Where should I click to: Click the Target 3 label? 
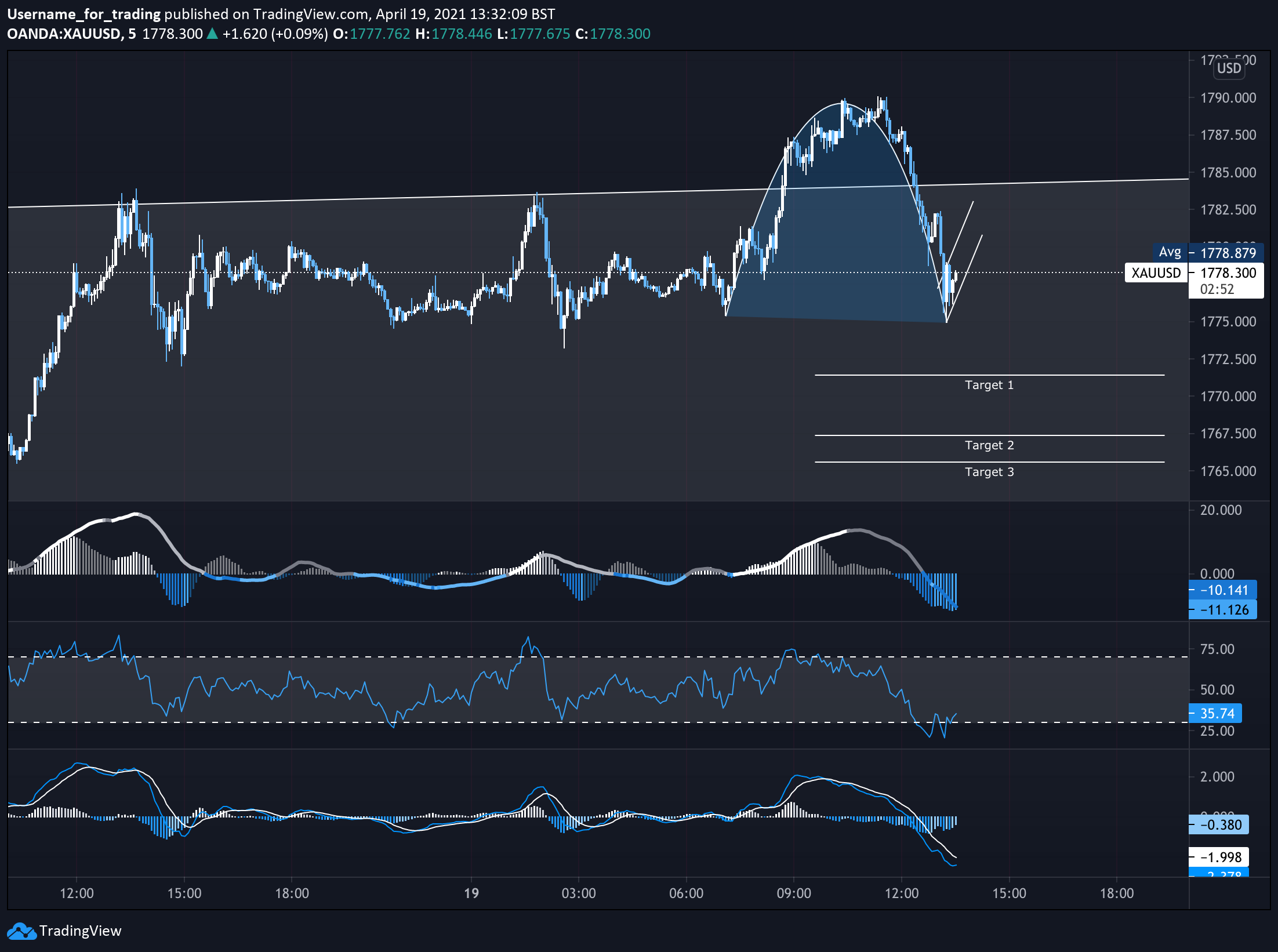989,472
